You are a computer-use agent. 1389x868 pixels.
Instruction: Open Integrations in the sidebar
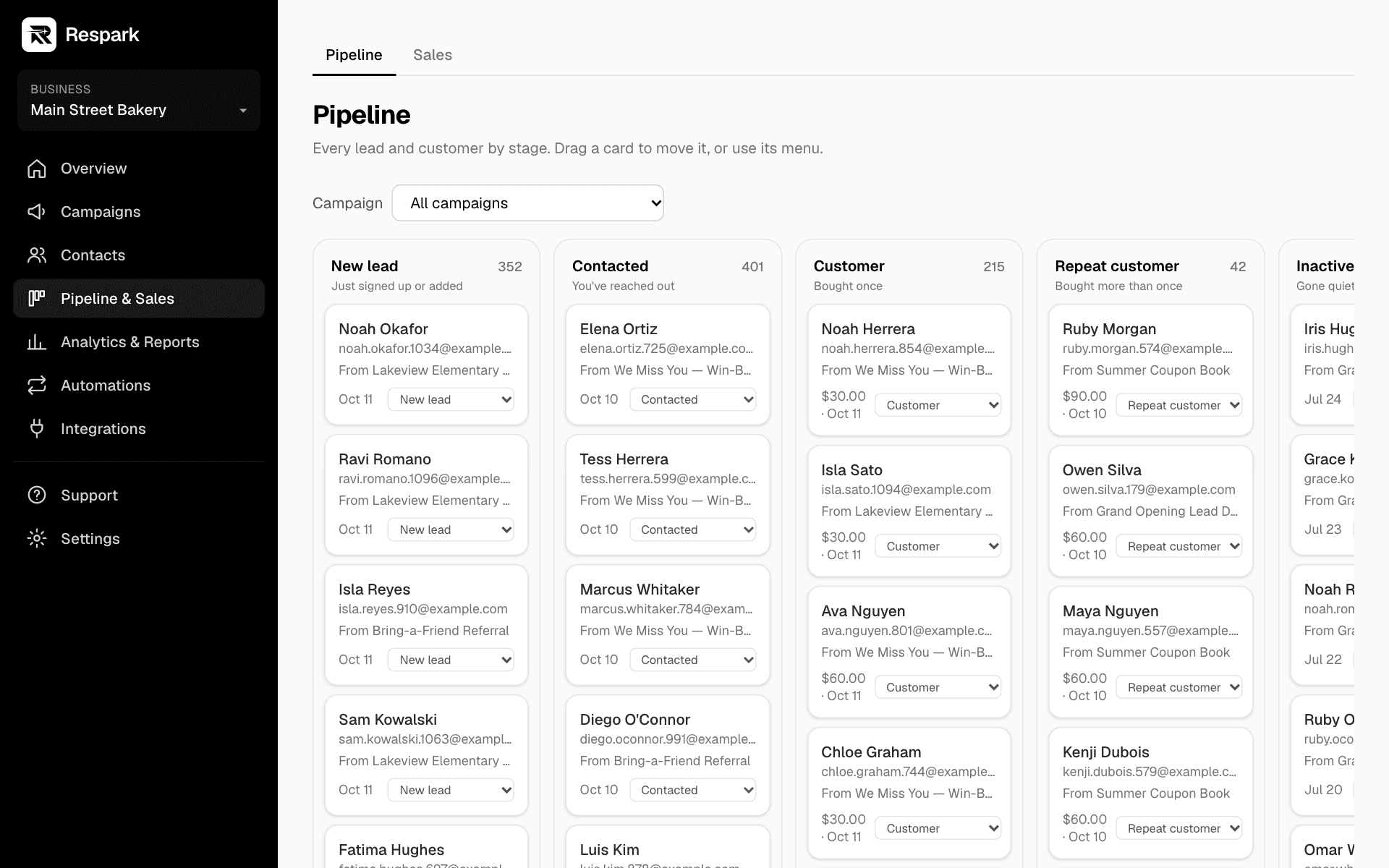[x=139, y=429]
